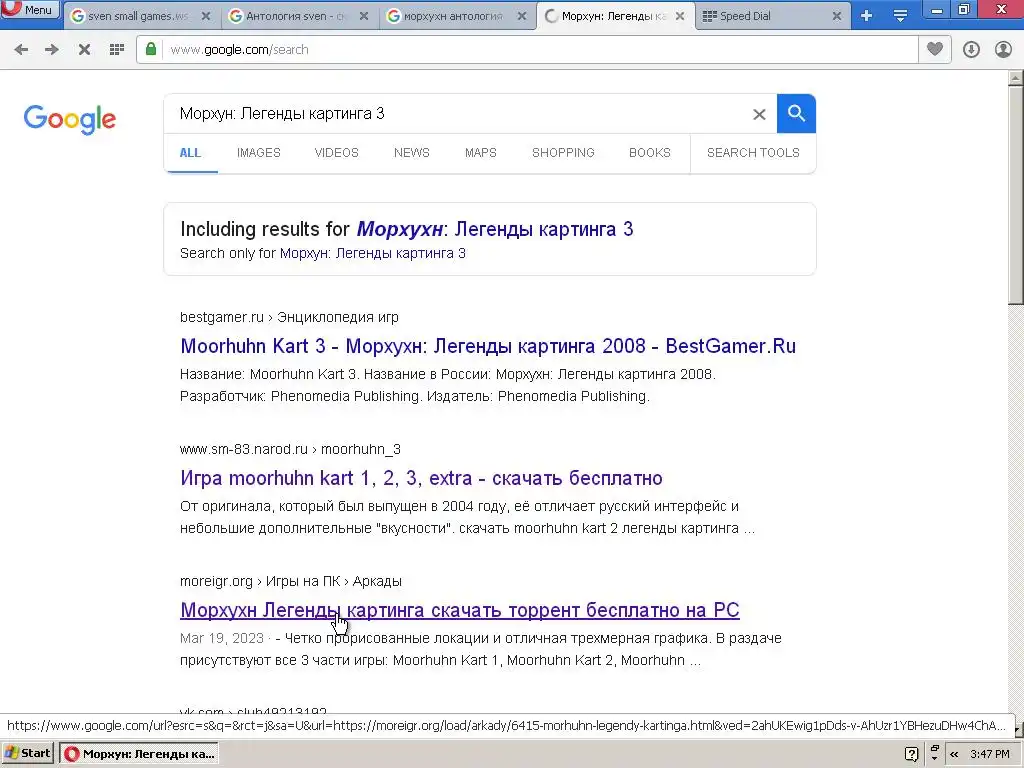The height and width of the screenshot is (768, 1024).
Task: Close the Speed Dial tab
Action: point(837,16)
